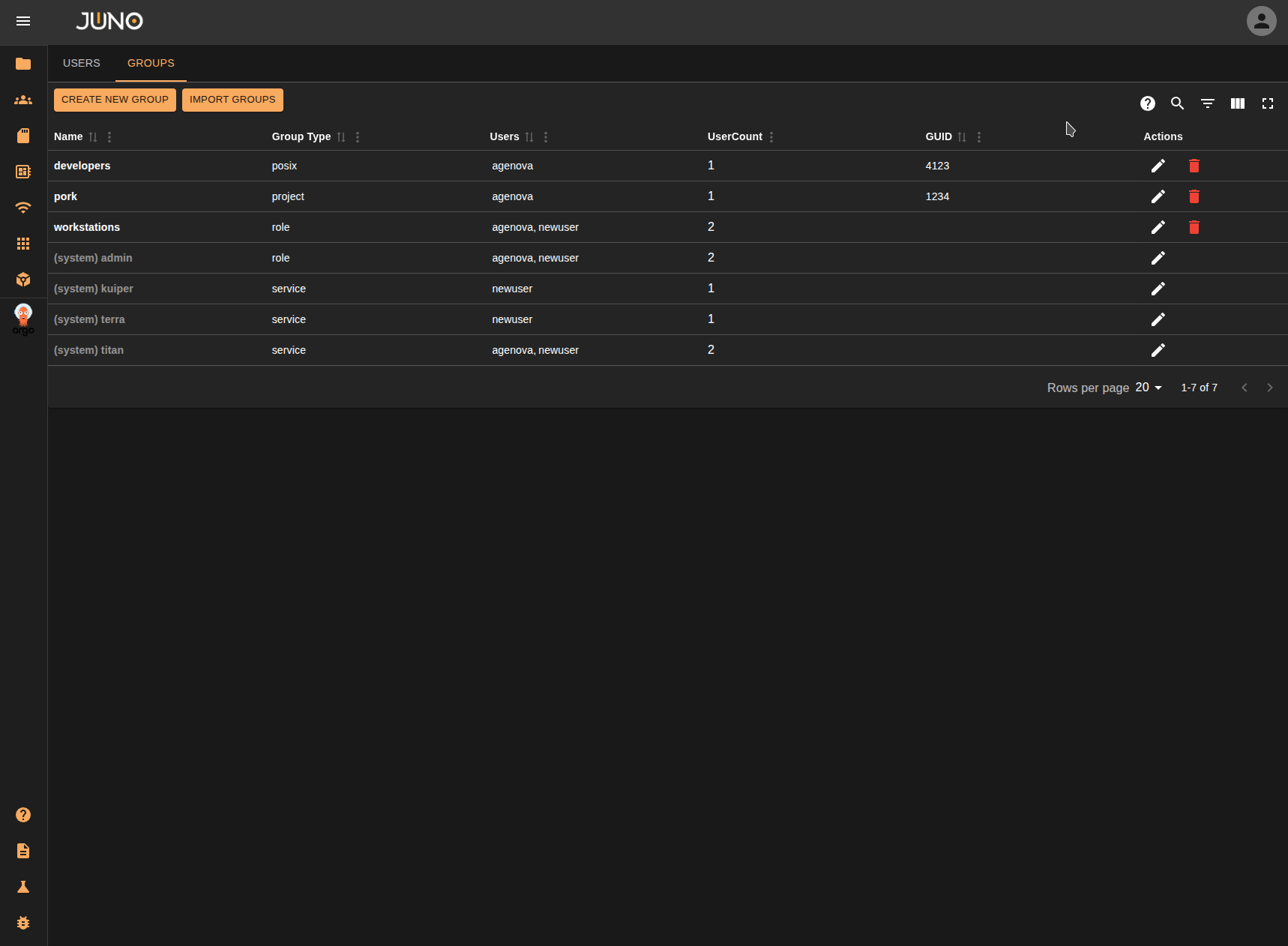Open the bug report icon at sidebar bottom
This screenshot has width=1288, height=946.
(x=23, y=923)
